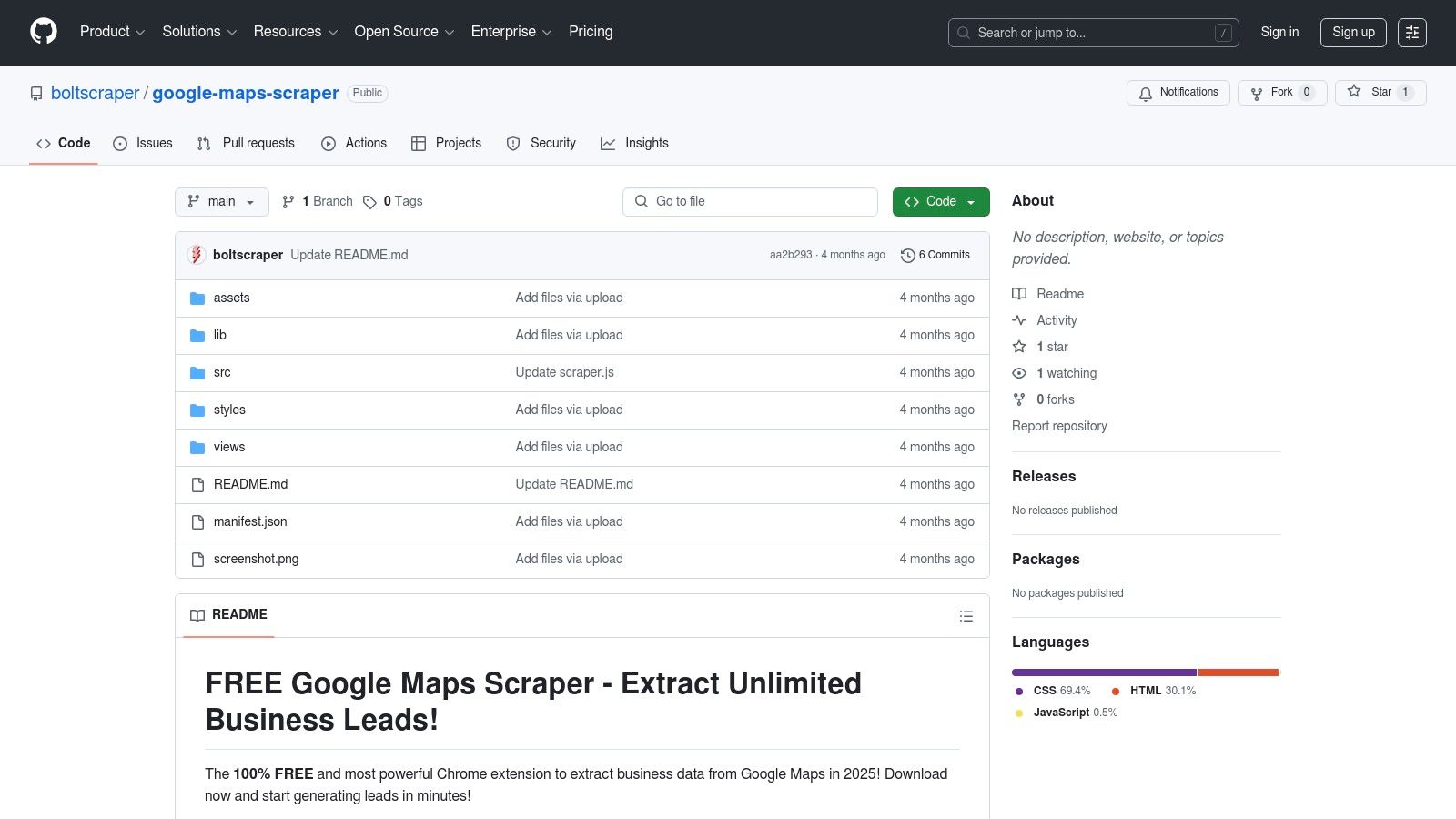Viewport: 1456px width, 819px height.
Task: Expand the Enterprise menu
Action: click(x=511, y=32)
